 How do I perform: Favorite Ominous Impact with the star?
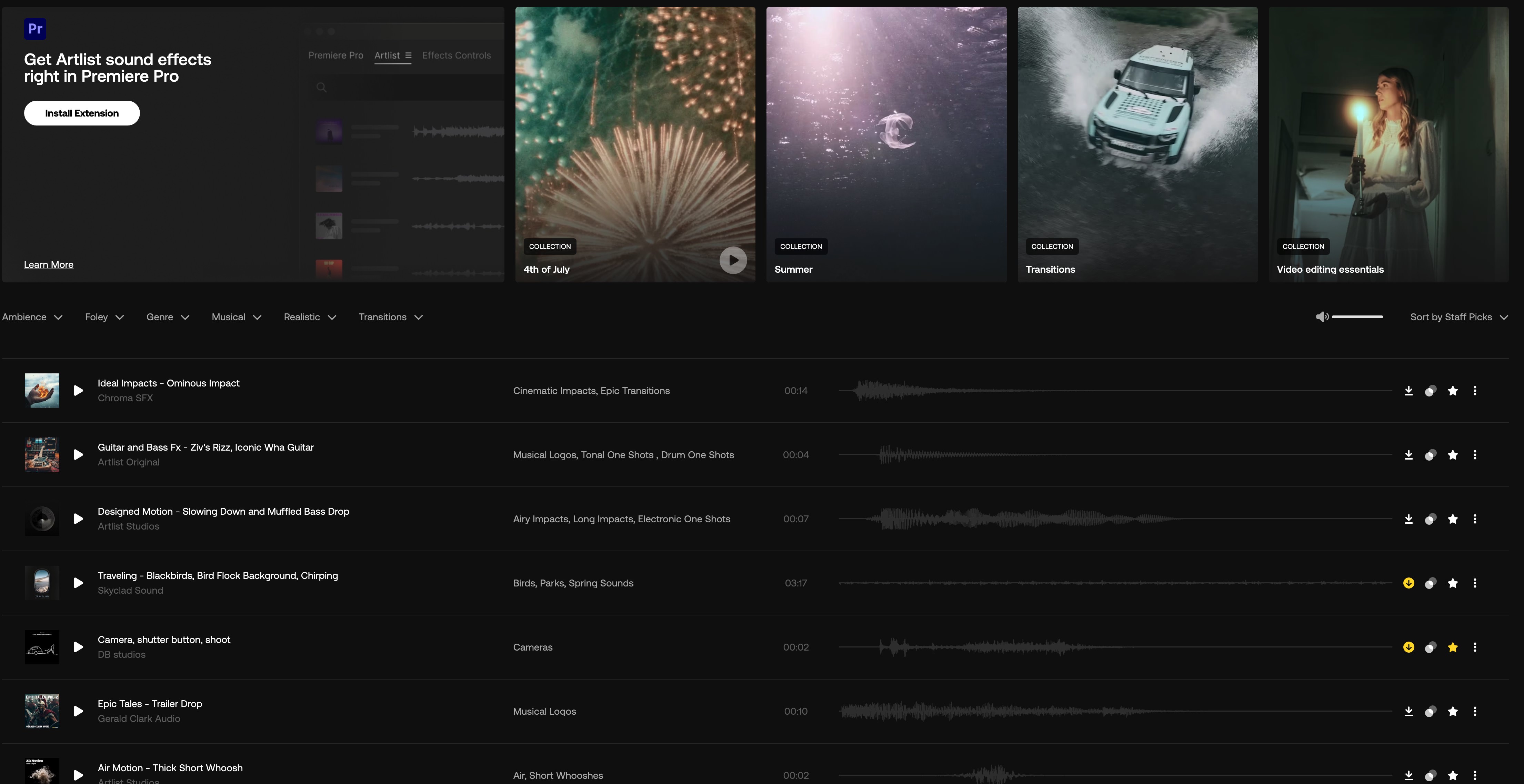click(1453, 391)
